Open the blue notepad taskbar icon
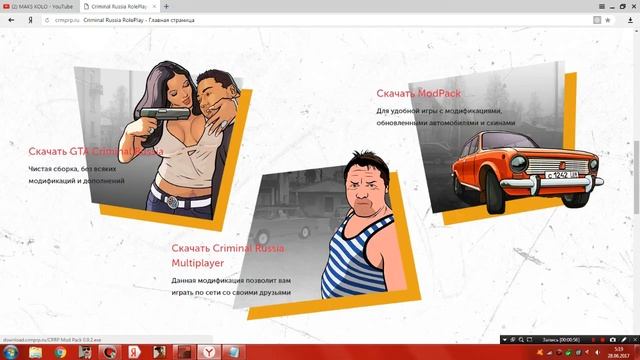This screenshot has height=360, width=640. (x=234, y=352)
